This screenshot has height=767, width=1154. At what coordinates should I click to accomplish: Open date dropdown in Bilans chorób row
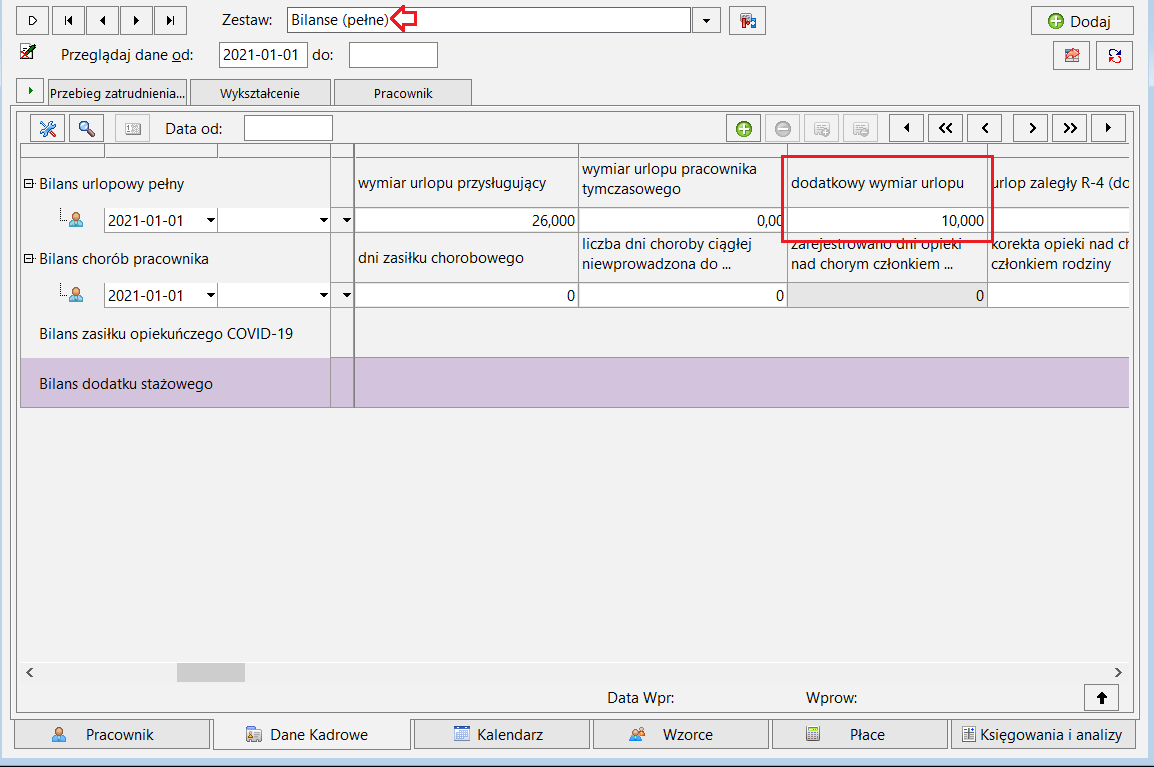click(x=210, y=295)
